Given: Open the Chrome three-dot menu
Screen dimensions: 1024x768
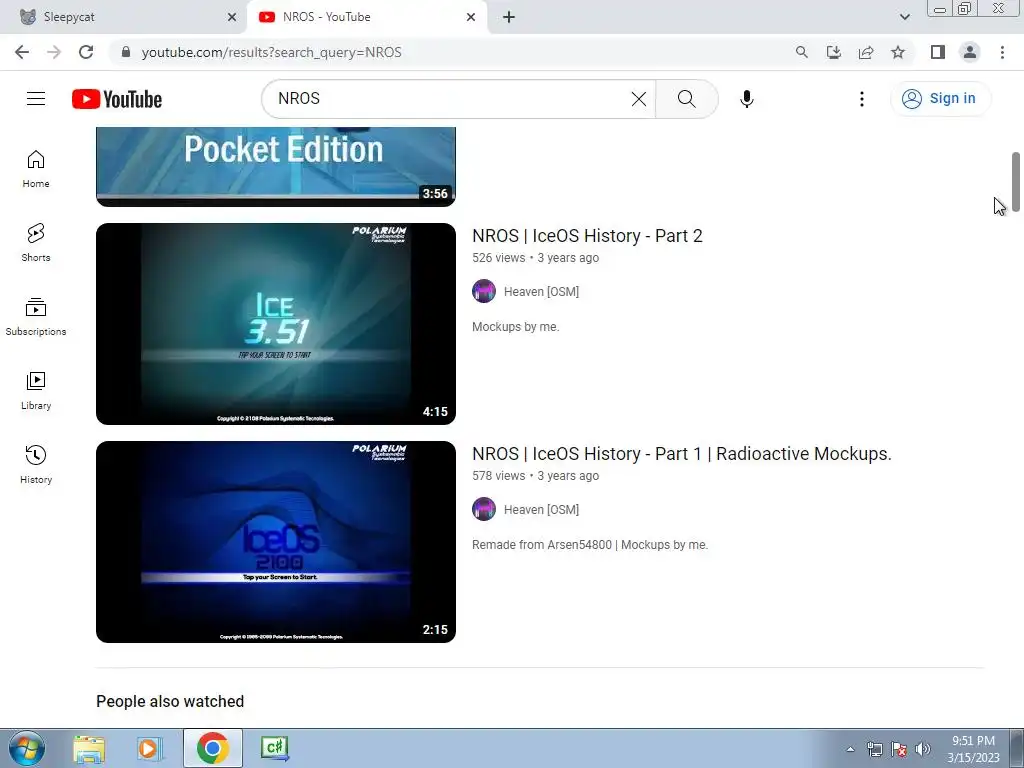Looking at the screenshot, I should pyautogui.click(x=1002, y=52).
